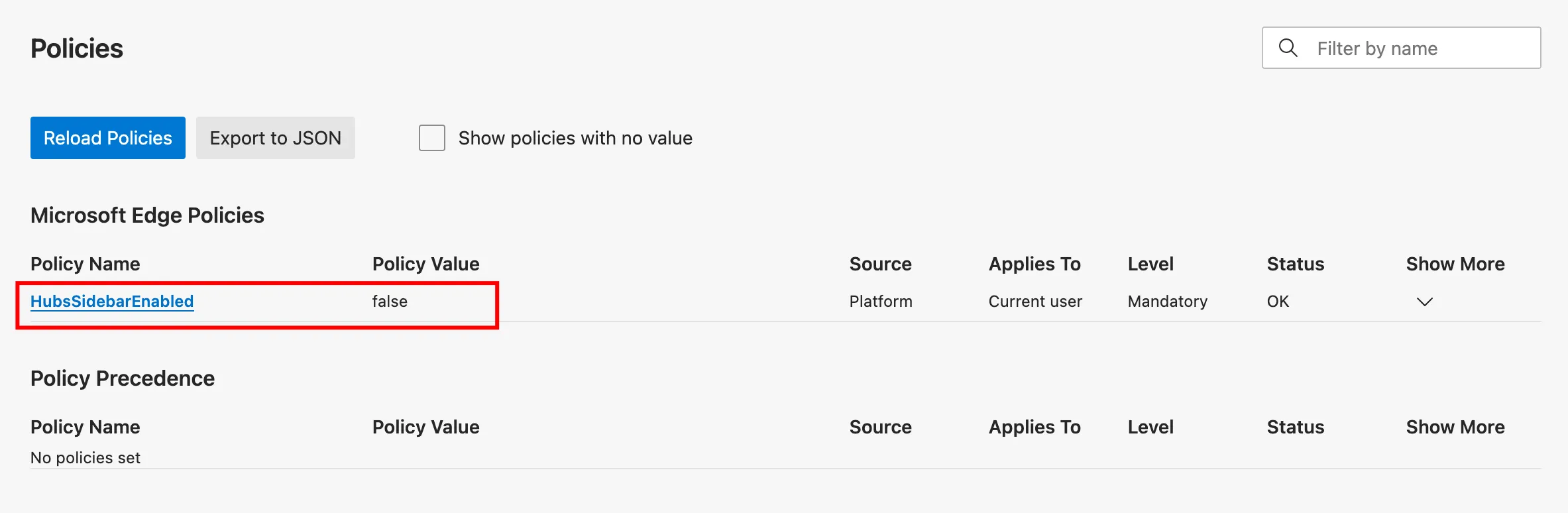The height and width of the screenshot is (513, 1568).
Task: Click the Microsoft Edge Policies heading
Action: [147, 215]
